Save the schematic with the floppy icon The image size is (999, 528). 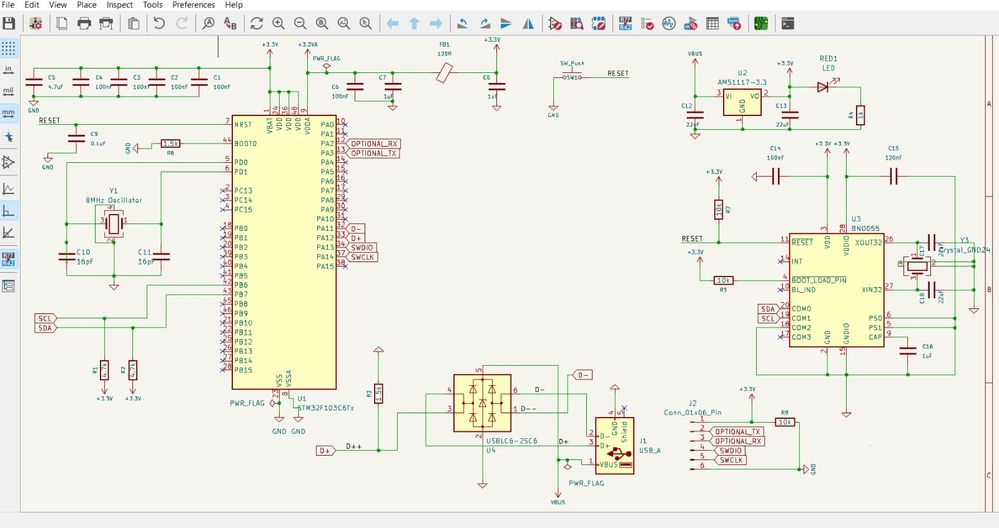[10, 22]
